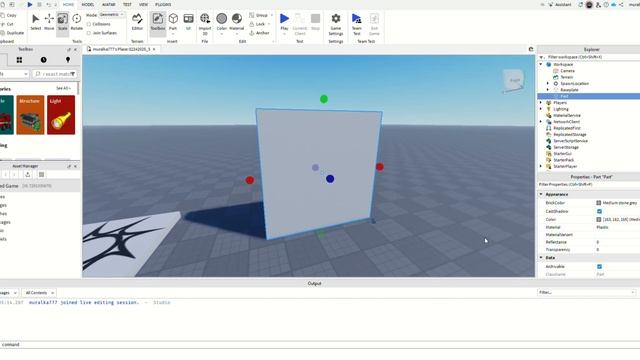Click the quick-access run arrow in title bar
The height and width of the screenshot is (360, 640).
[x=29, y=4]
